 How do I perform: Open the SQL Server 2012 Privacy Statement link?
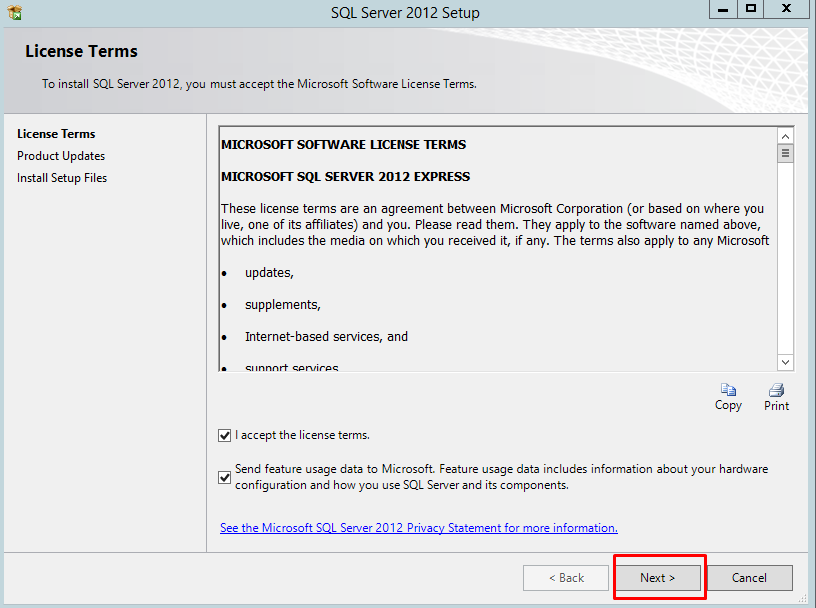[x=419, y=528]
